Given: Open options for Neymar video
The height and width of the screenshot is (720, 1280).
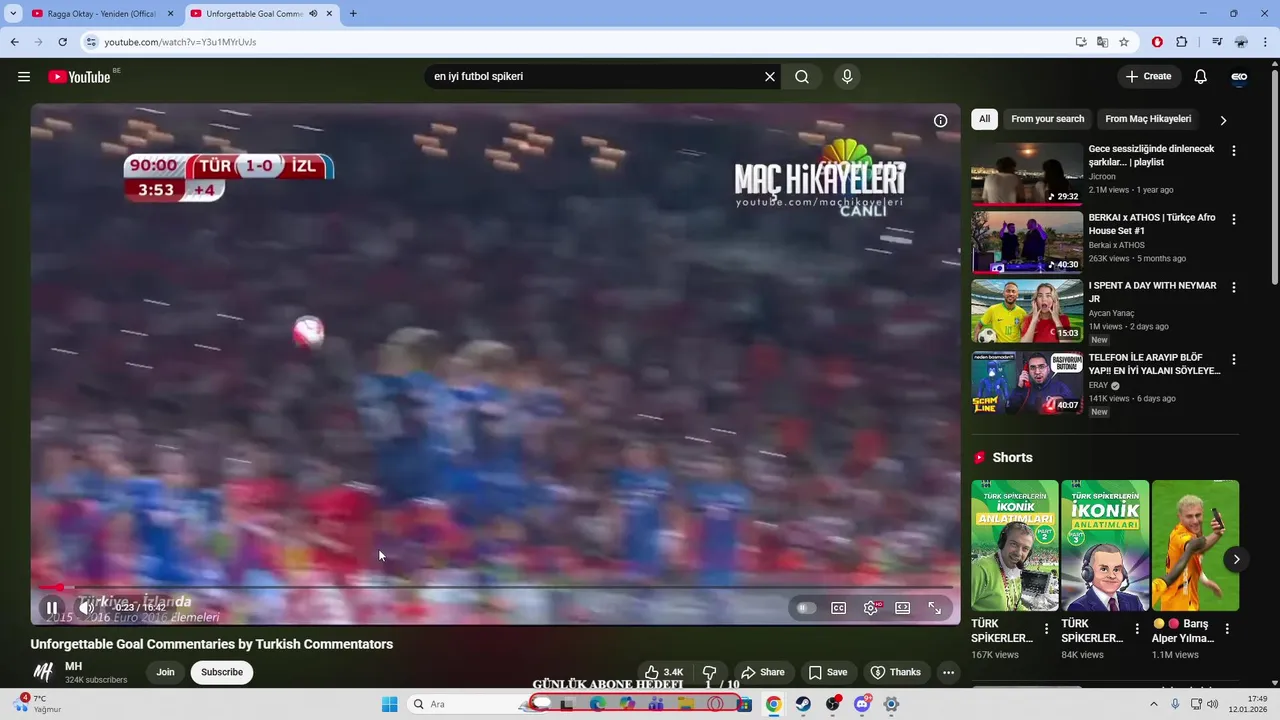Looking at the screenshot, I should [1233, 287].
